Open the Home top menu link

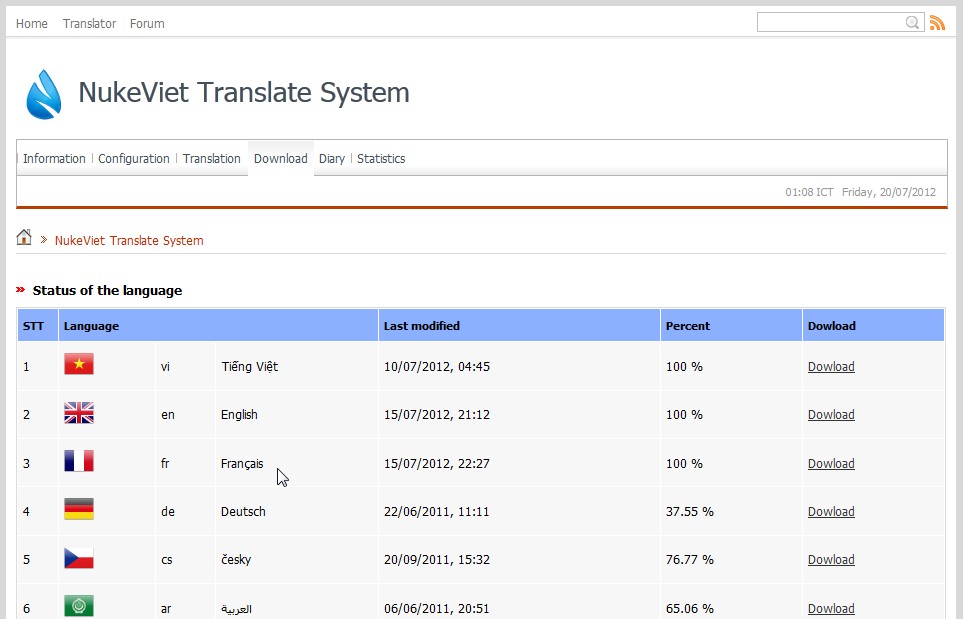click(x=32, y=23)
